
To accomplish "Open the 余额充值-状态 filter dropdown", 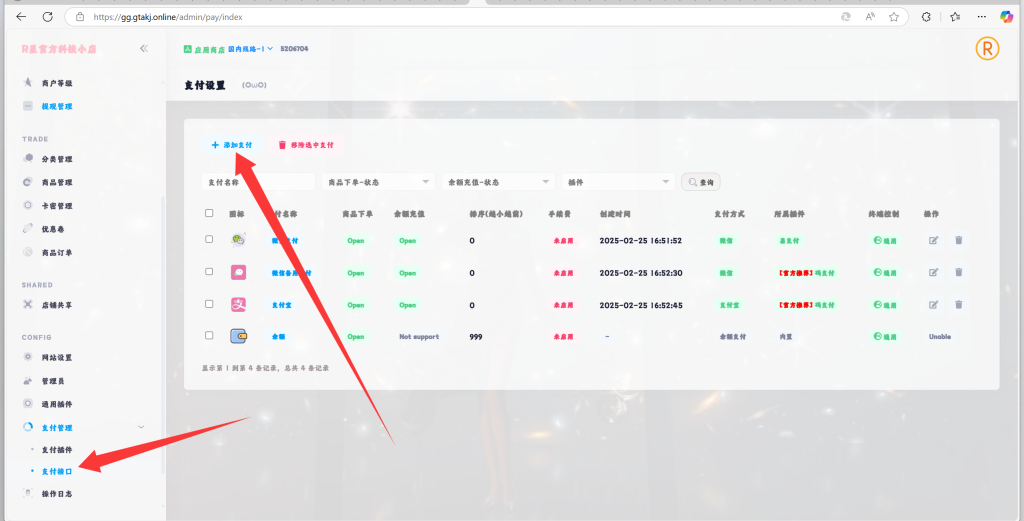I will 498,182.
